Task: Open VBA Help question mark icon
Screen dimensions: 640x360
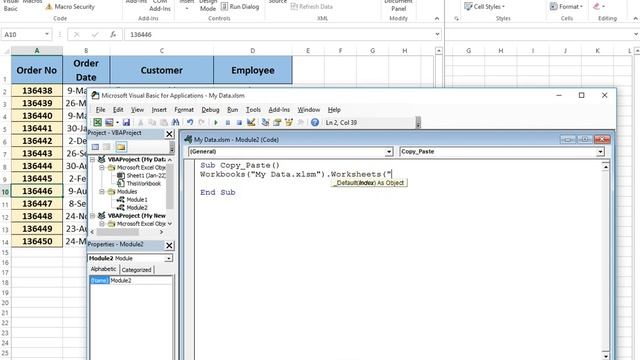Action: [x=315, y=122]
